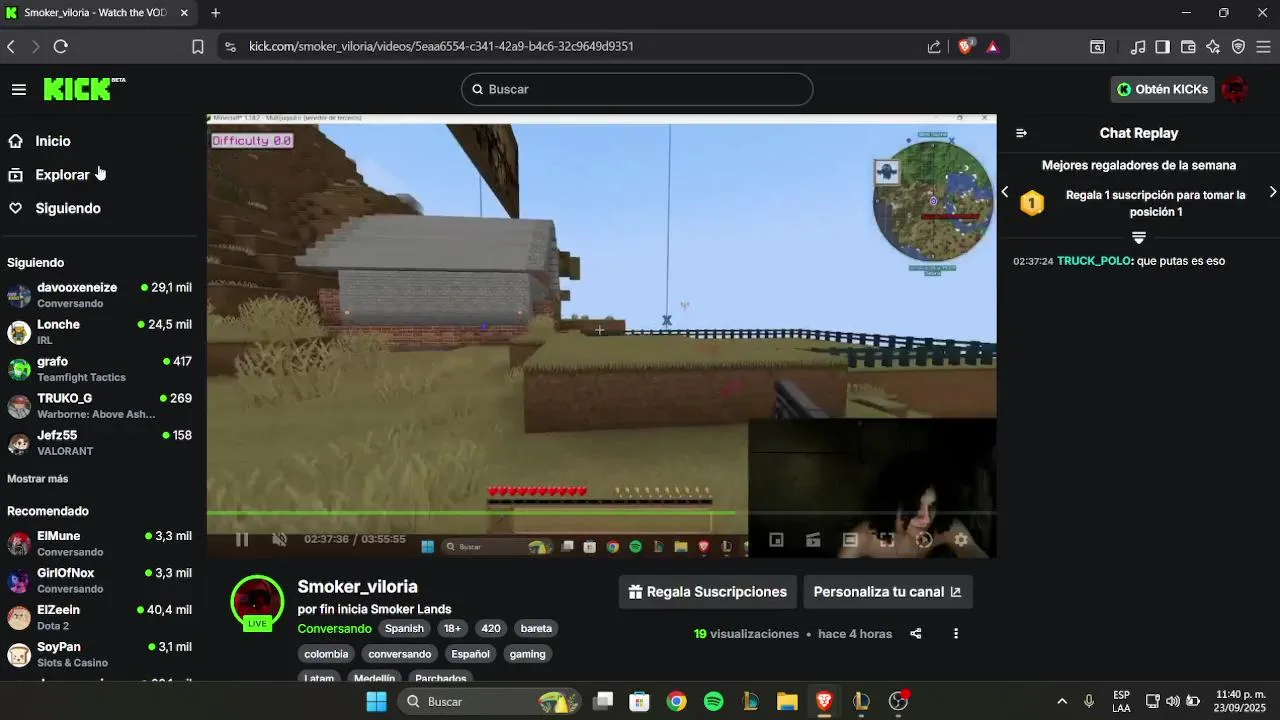Show previous top gifter slide
This screenshot has height=720, width=1280.
point(1005,192)
